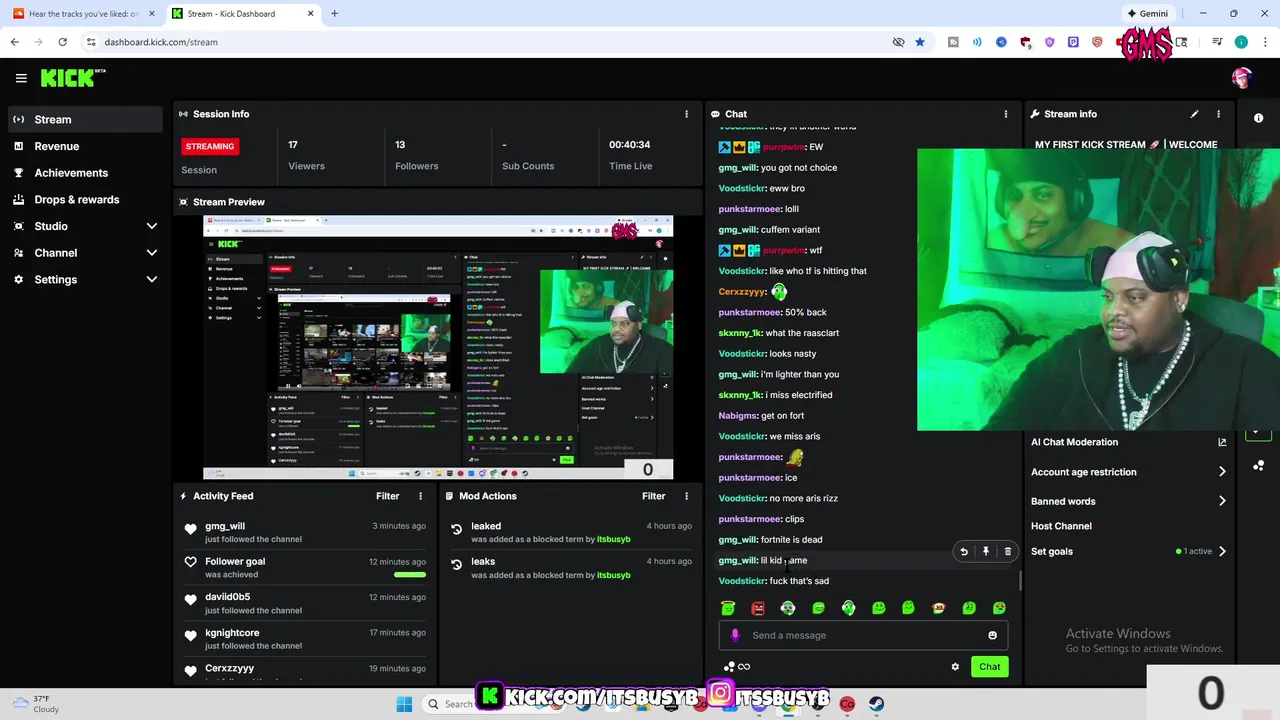Open the Activity Feed three-dot options
Viewport: 1280px width, 720px height.
(420, 496)
